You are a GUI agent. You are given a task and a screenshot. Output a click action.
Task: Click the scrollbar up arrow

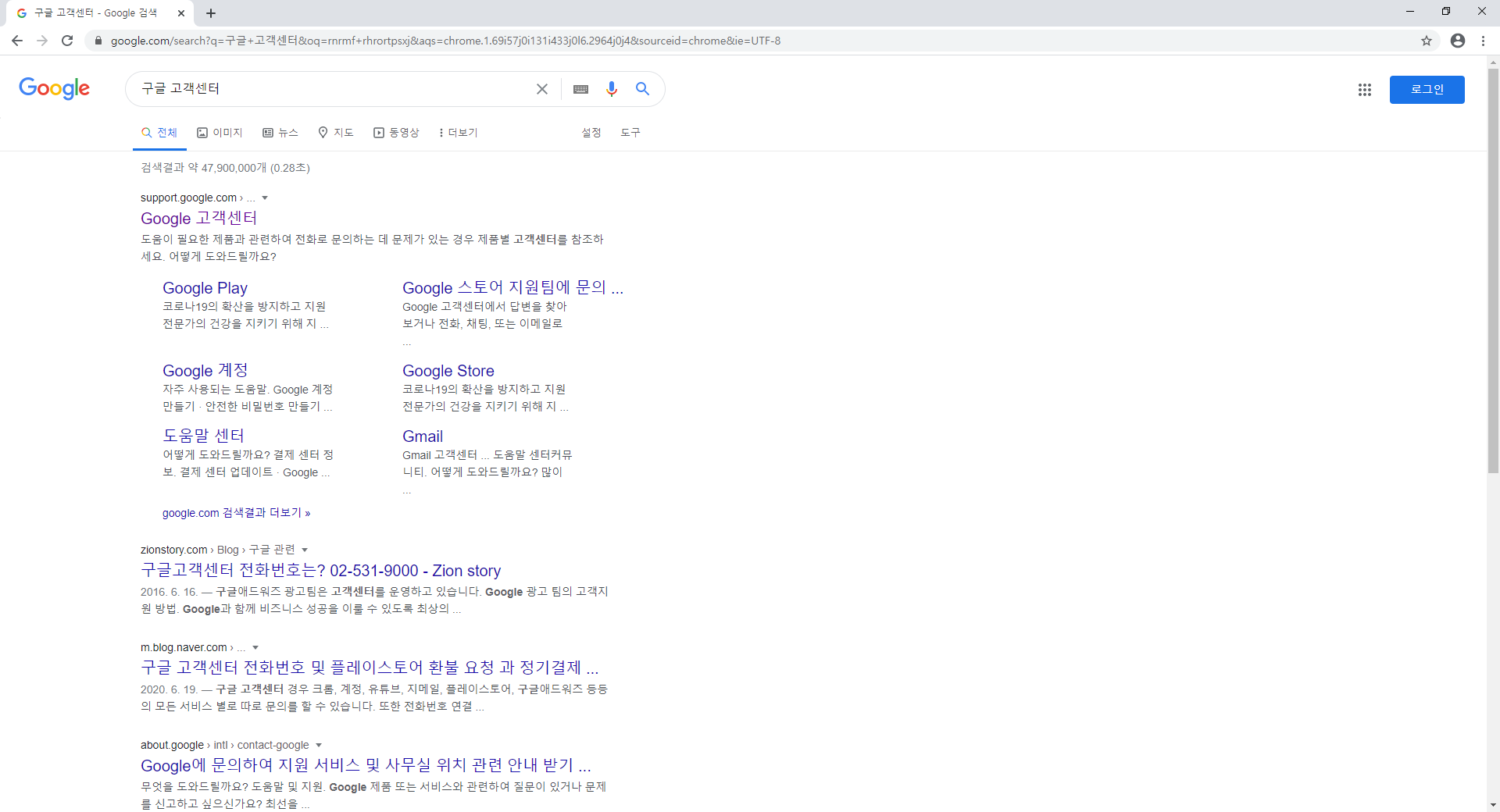click(x=1493, y=62)
